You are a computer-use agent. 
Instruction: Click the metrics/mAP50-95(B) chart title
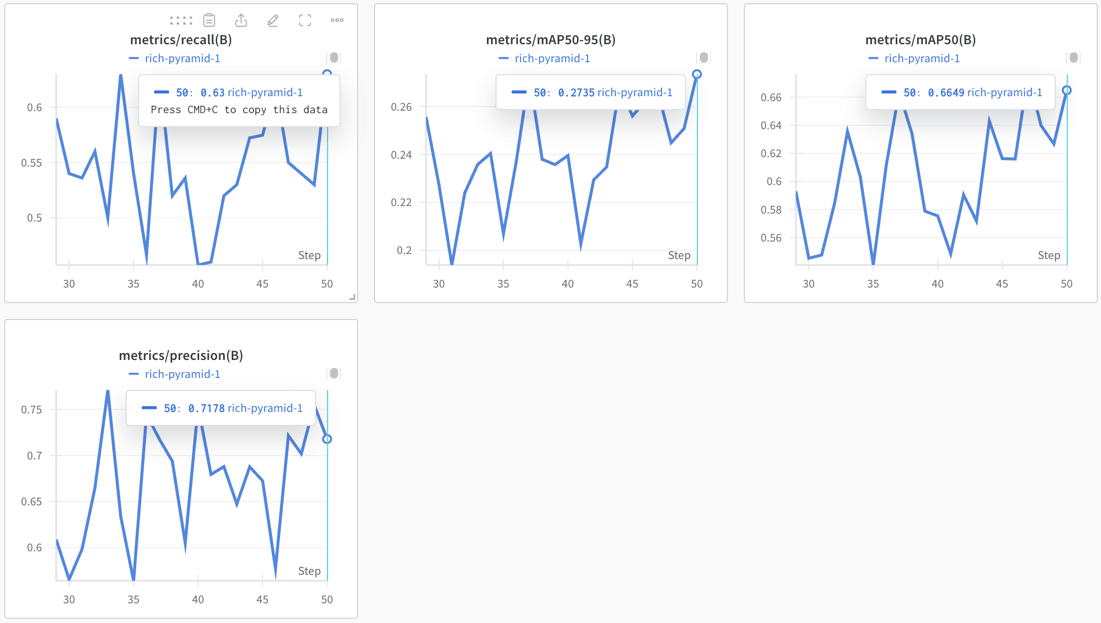550,40
